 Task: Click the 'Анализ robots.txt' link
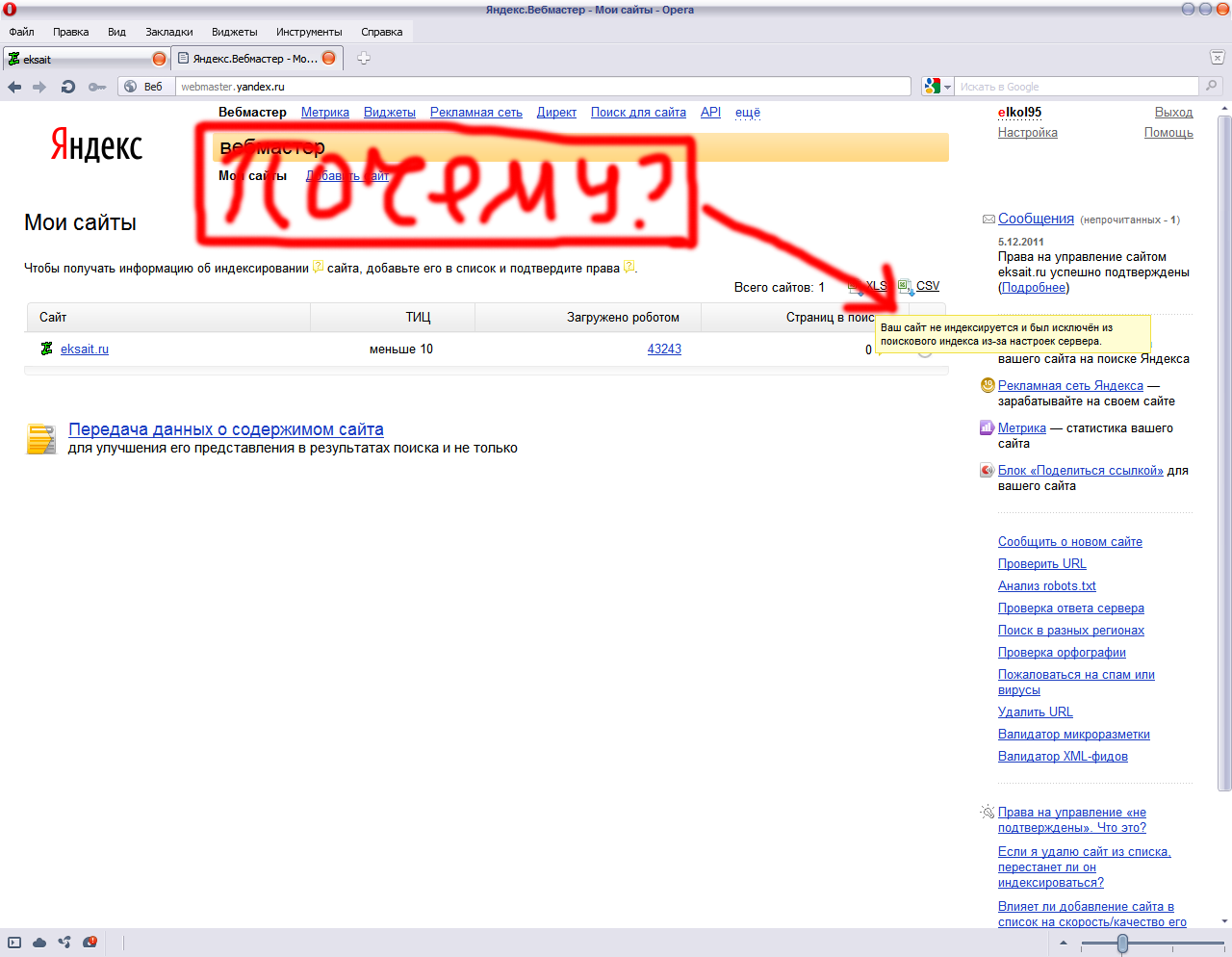[x=1046, y=586]
